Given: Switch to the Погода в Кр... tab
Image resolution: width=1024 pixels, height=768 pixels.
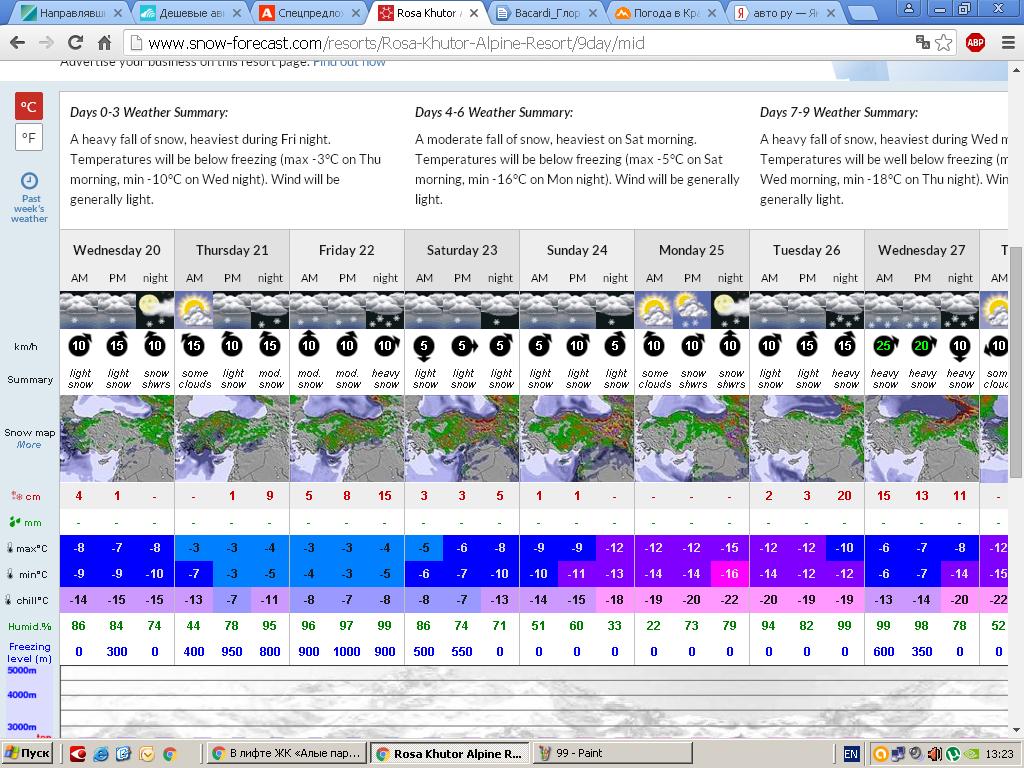Looking at the screenshot, I should [x=667, y=12].
